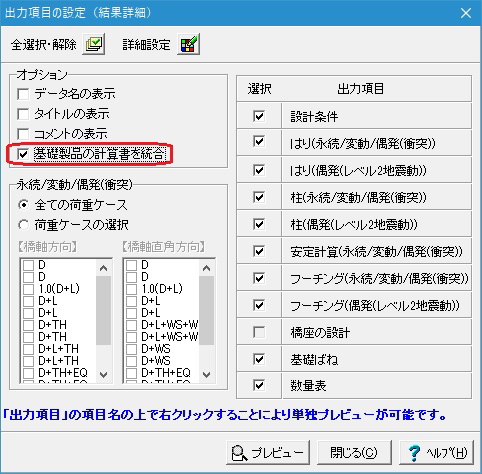Check 1.0(D+L) in 橋軸方向 list
Viewport: 482px width, 474px height.
[29, 289]
